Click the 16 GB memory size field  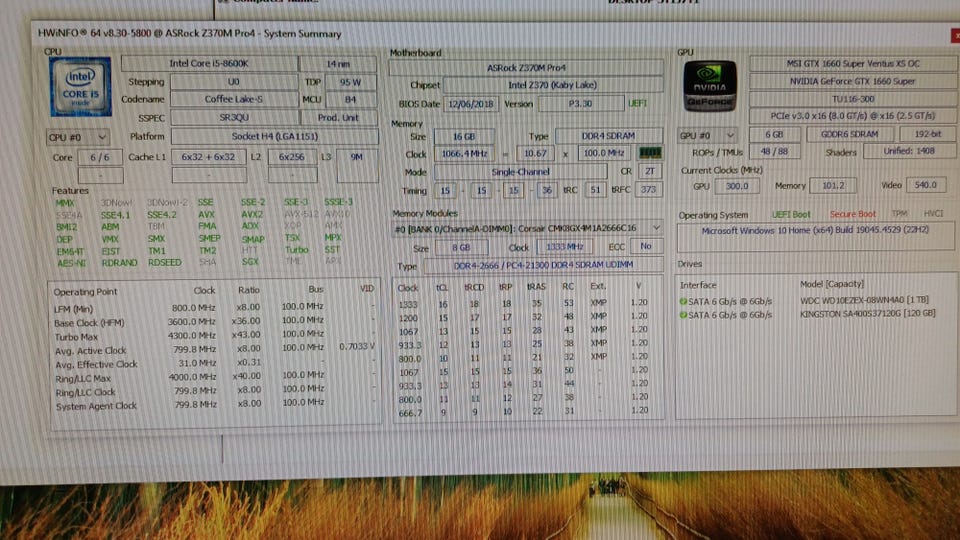click(464, 137)
